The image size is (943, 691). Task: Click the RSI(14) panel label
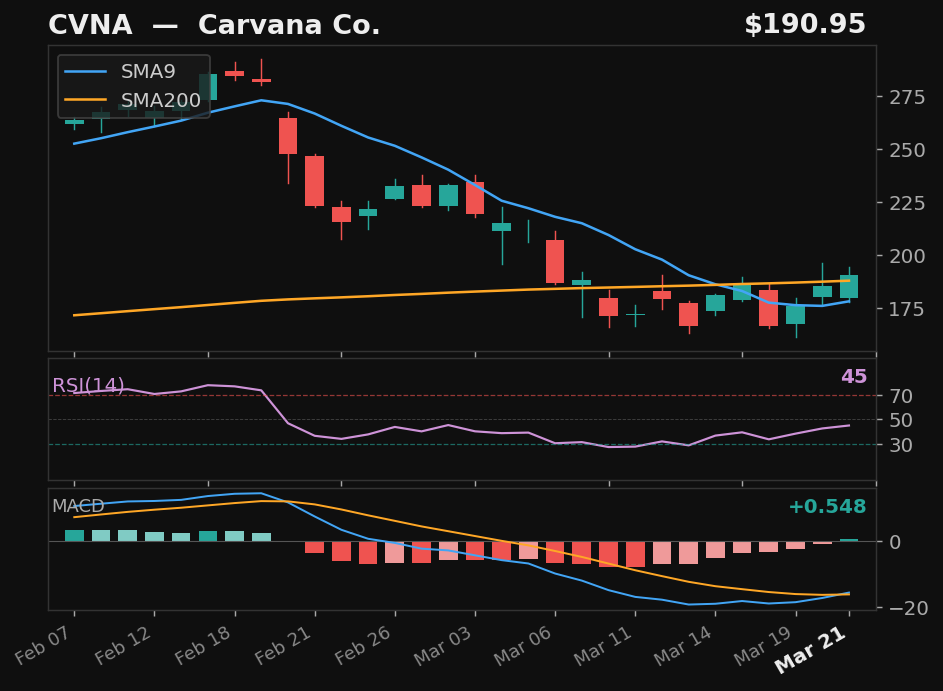88,385
